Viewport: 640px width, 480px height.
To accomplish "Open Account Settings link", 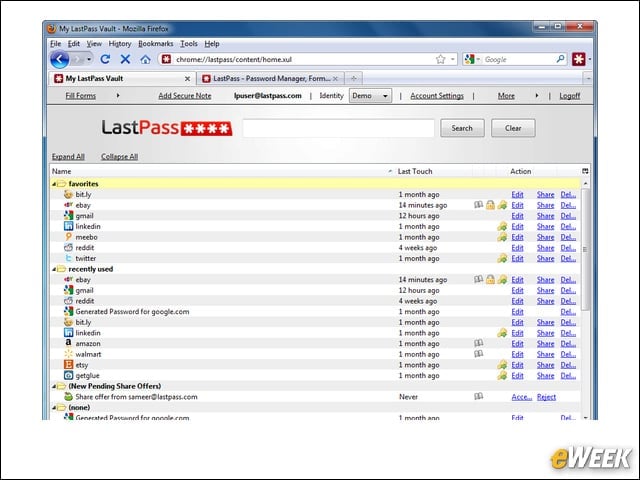I will point(437,96).
